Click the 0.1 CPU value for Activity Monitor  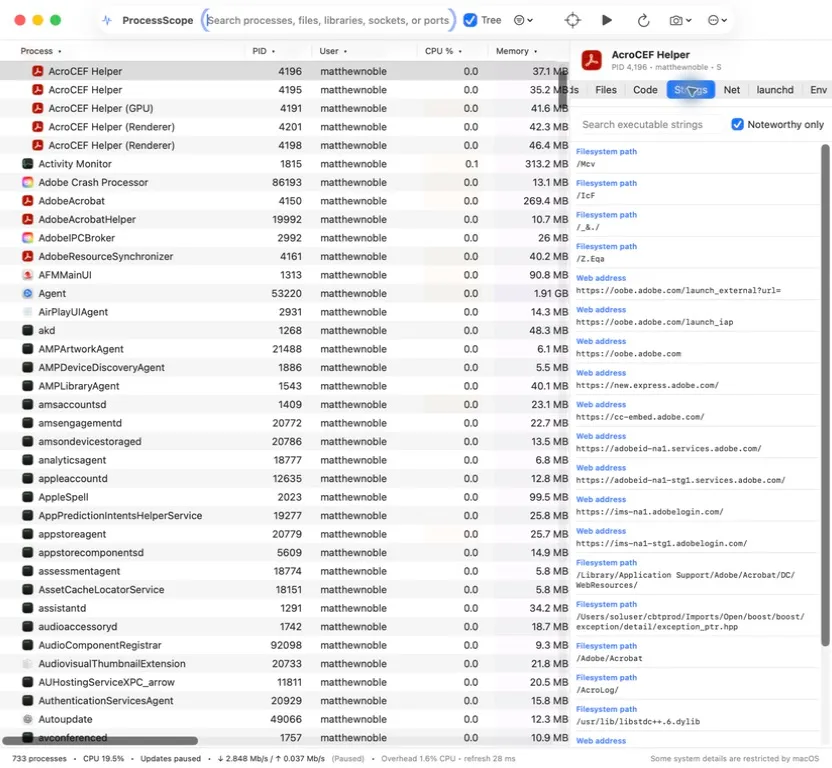tap(471, 163)
